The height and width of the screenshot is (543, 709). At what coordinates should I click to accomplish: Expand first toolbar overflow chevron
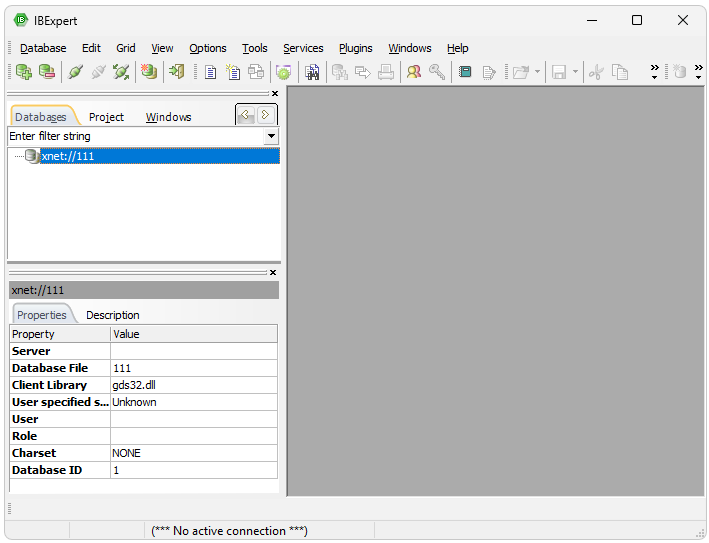point(654,72)
